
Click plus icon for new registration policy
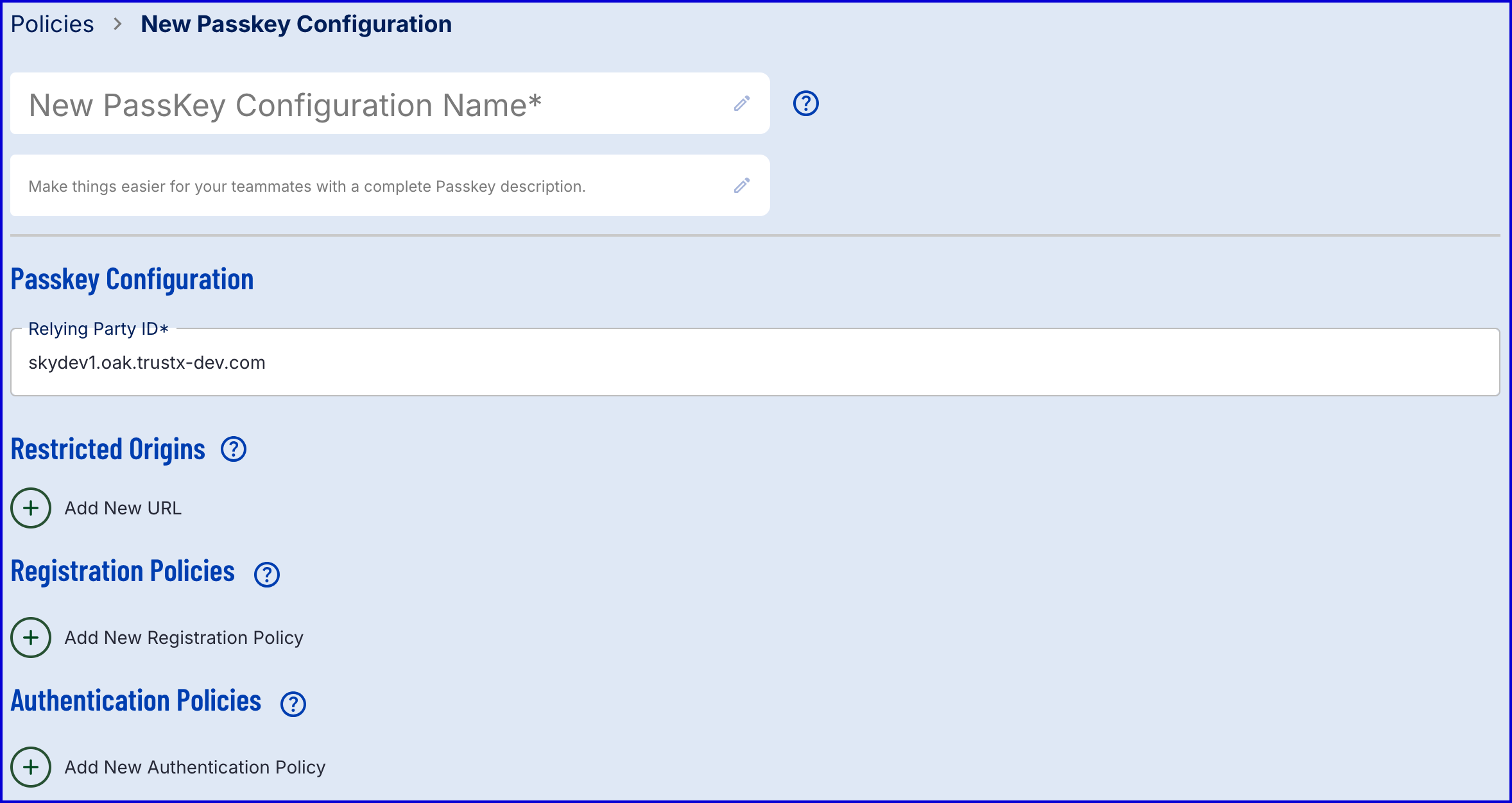click(31, 638)
